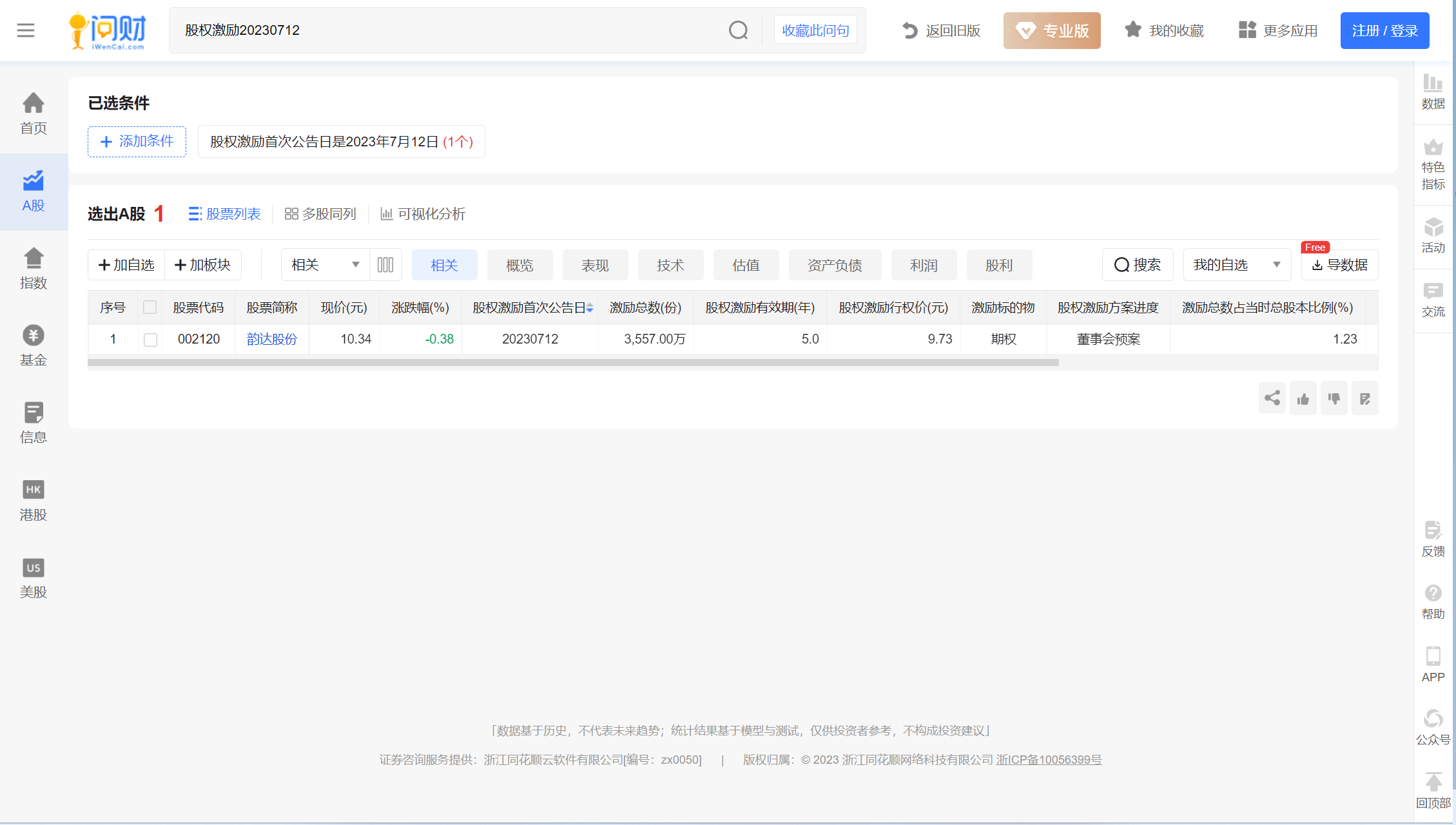
Task: Switch to 可视化分析 view
Action: click(x=423, y=214)
